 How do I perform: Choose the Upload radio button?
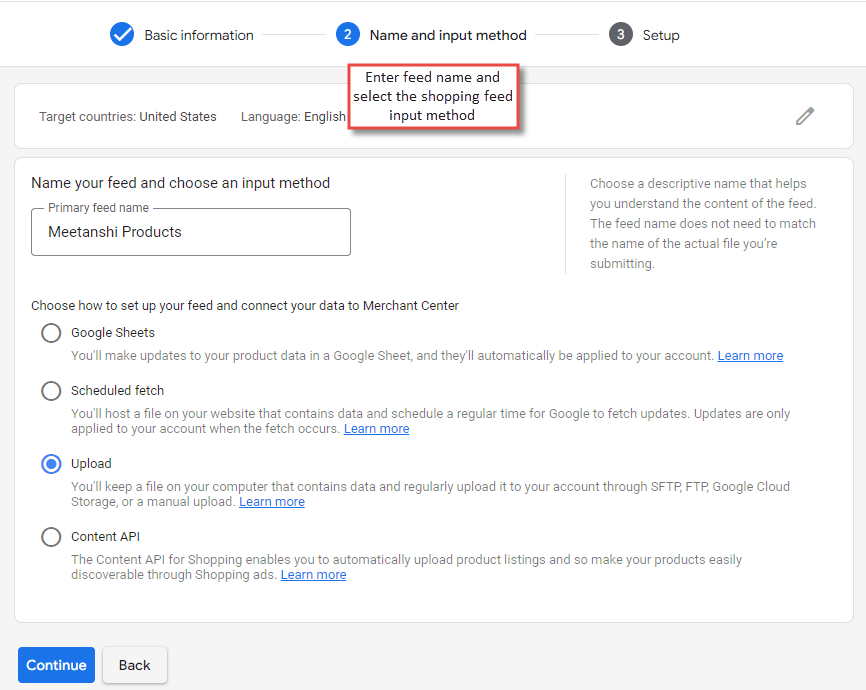tap(51, 463)
